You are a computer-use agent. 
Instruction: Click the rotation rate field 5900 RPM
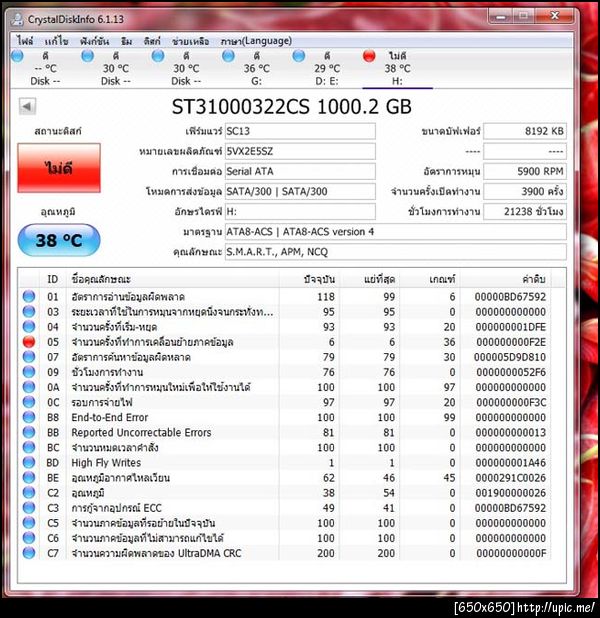525,171
